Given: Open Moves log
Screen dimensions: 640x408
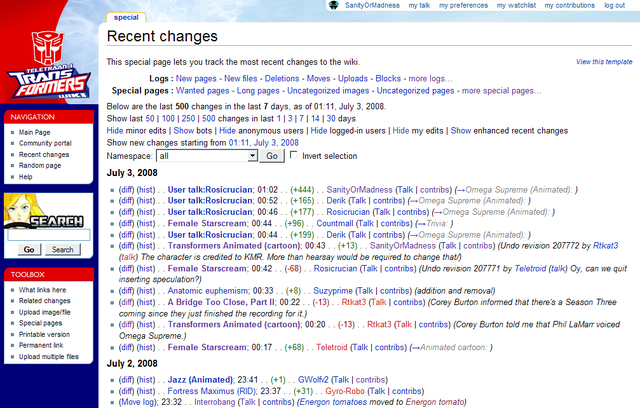Looking at the screenshot, I should (318, 78).
